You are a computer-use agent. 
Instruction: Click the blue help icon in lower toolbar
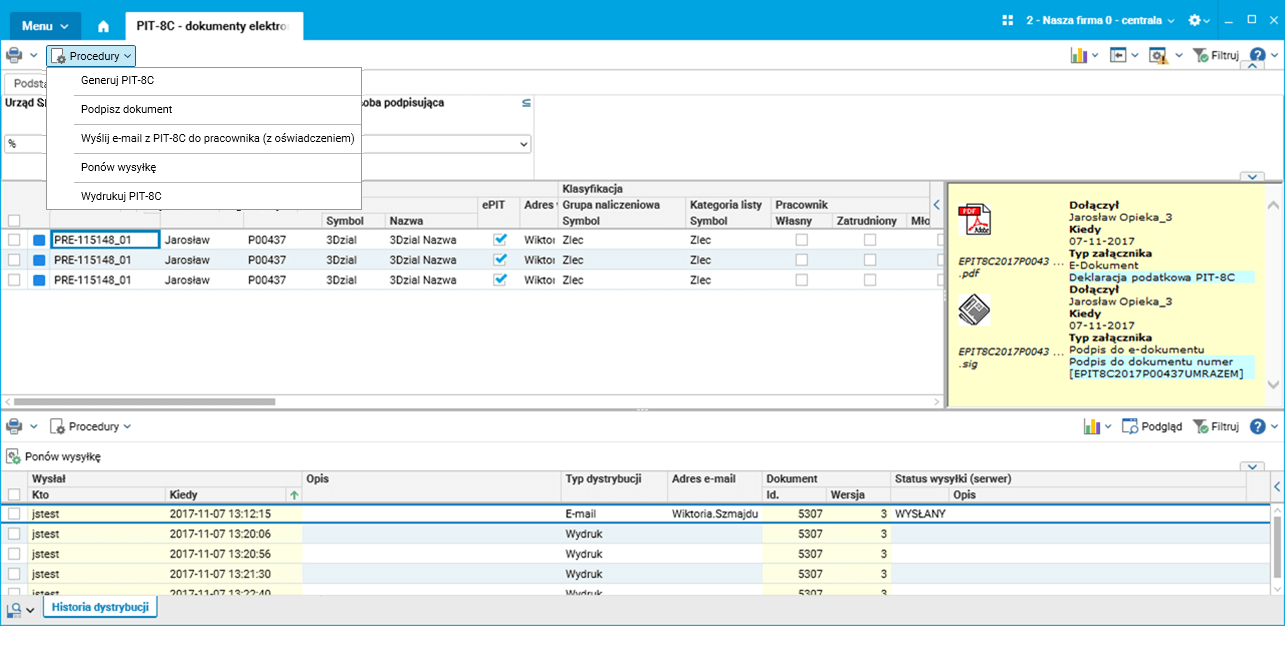1257,427
